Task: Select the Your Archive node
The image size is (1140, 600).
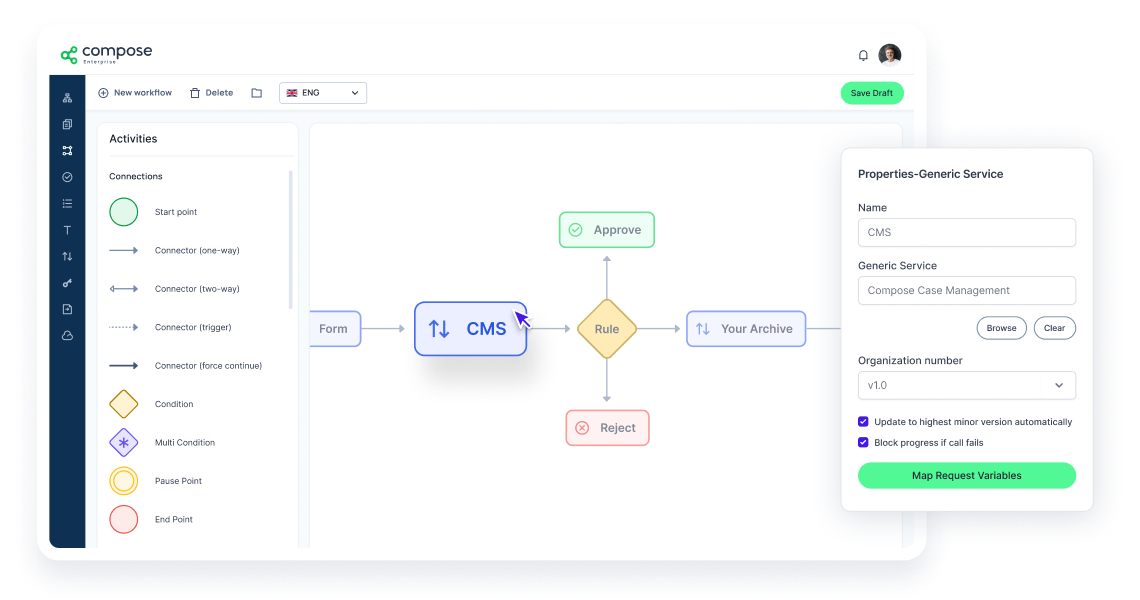Action: coord(746,329)
